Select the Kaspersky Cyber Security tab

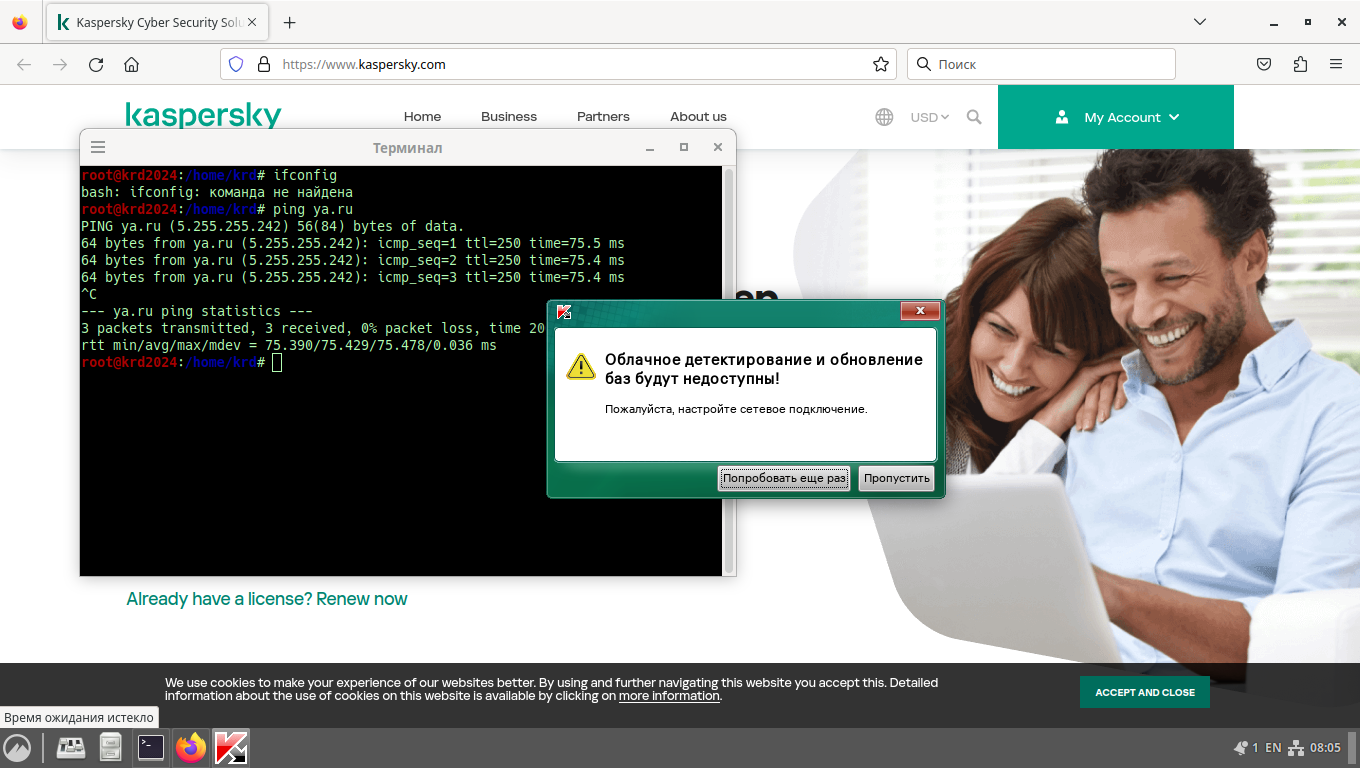click(158, 22)
